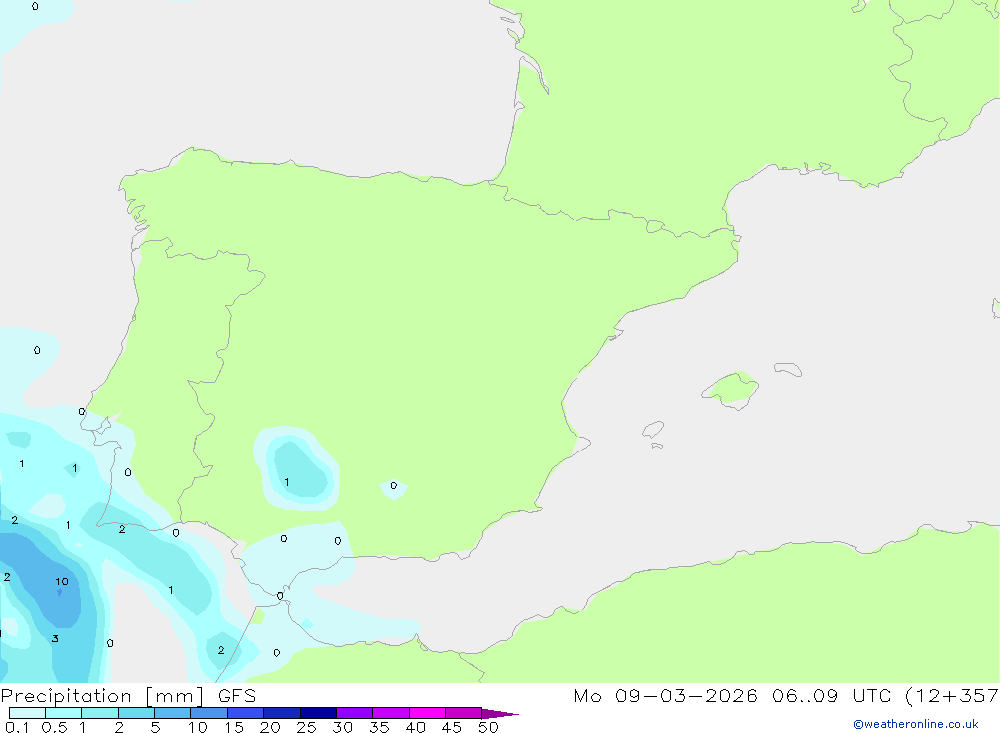Click the legend scale label '20'

270,727
